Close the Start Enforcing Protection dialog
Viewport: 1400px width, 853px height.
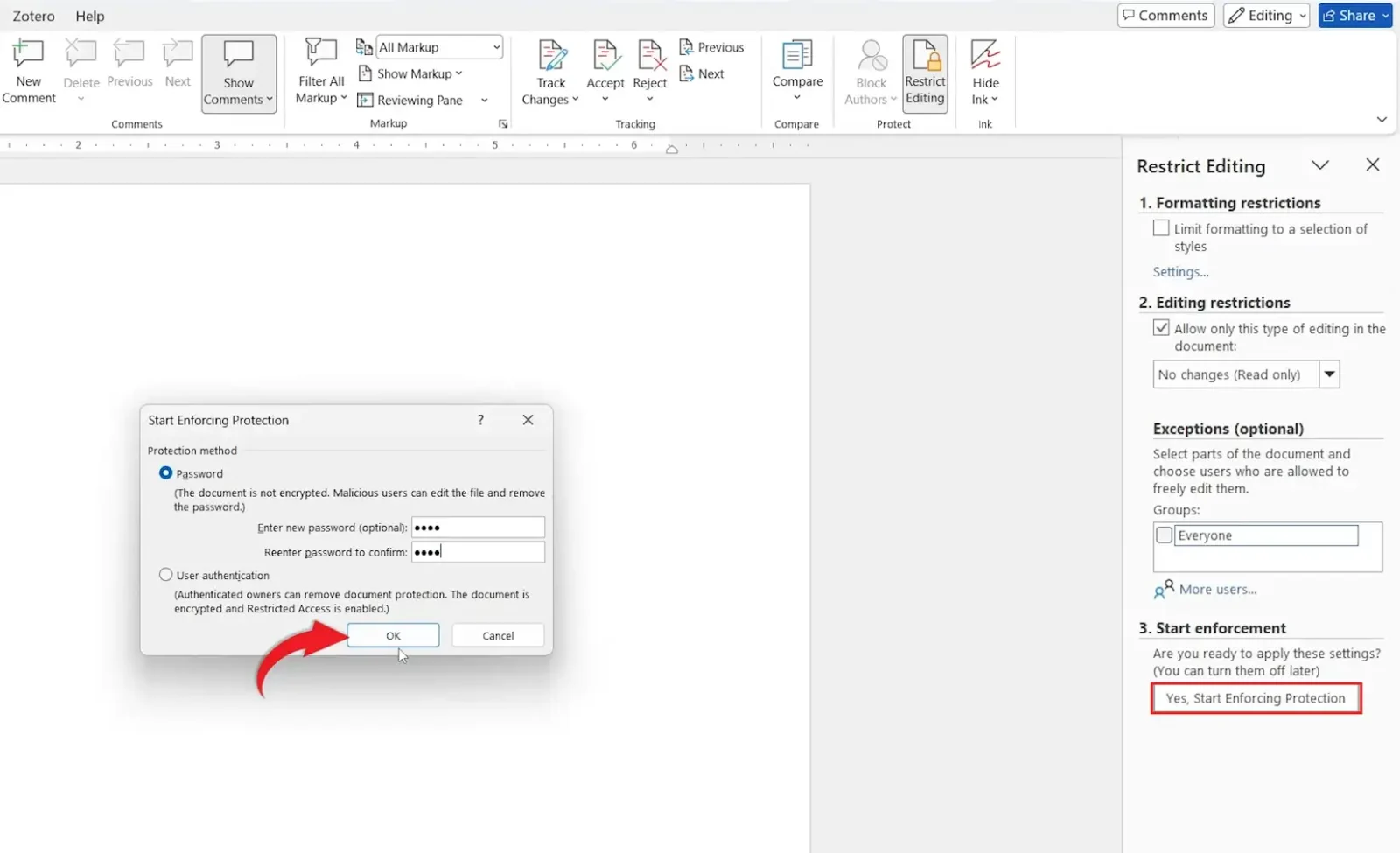pos(528,420)
